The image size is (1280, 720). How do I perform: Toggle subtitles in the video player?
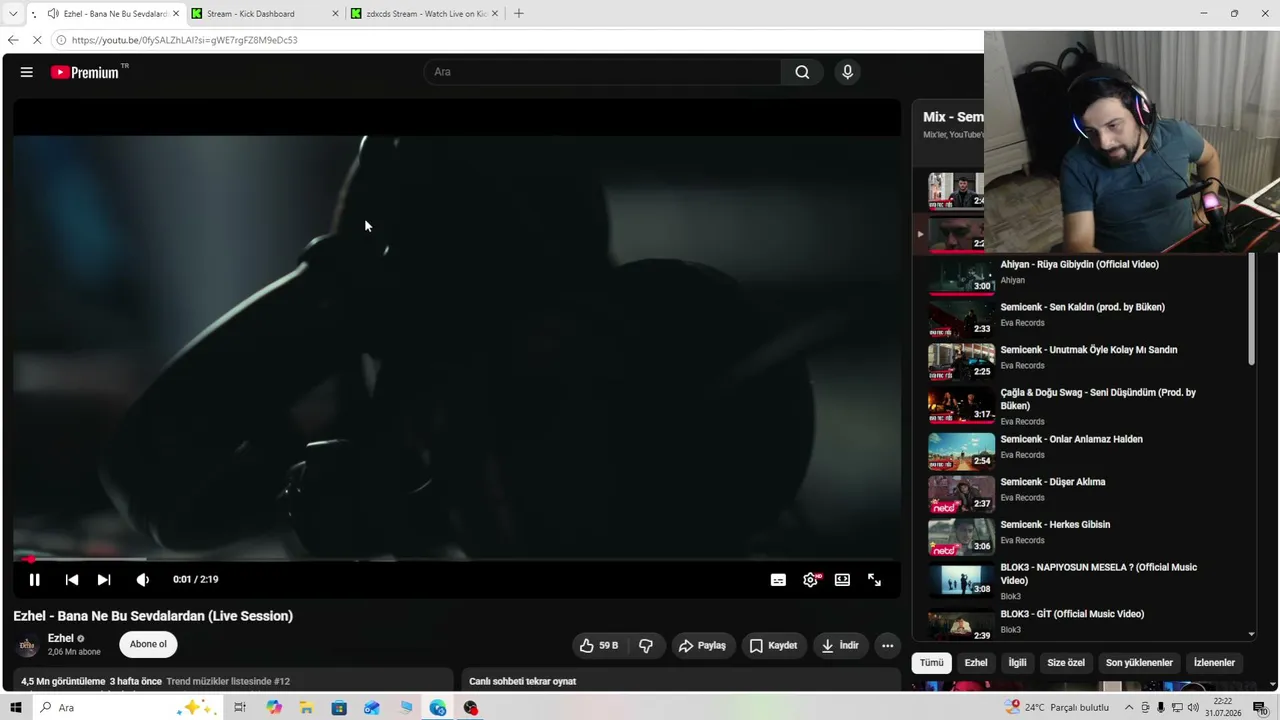tap(778, 580)
